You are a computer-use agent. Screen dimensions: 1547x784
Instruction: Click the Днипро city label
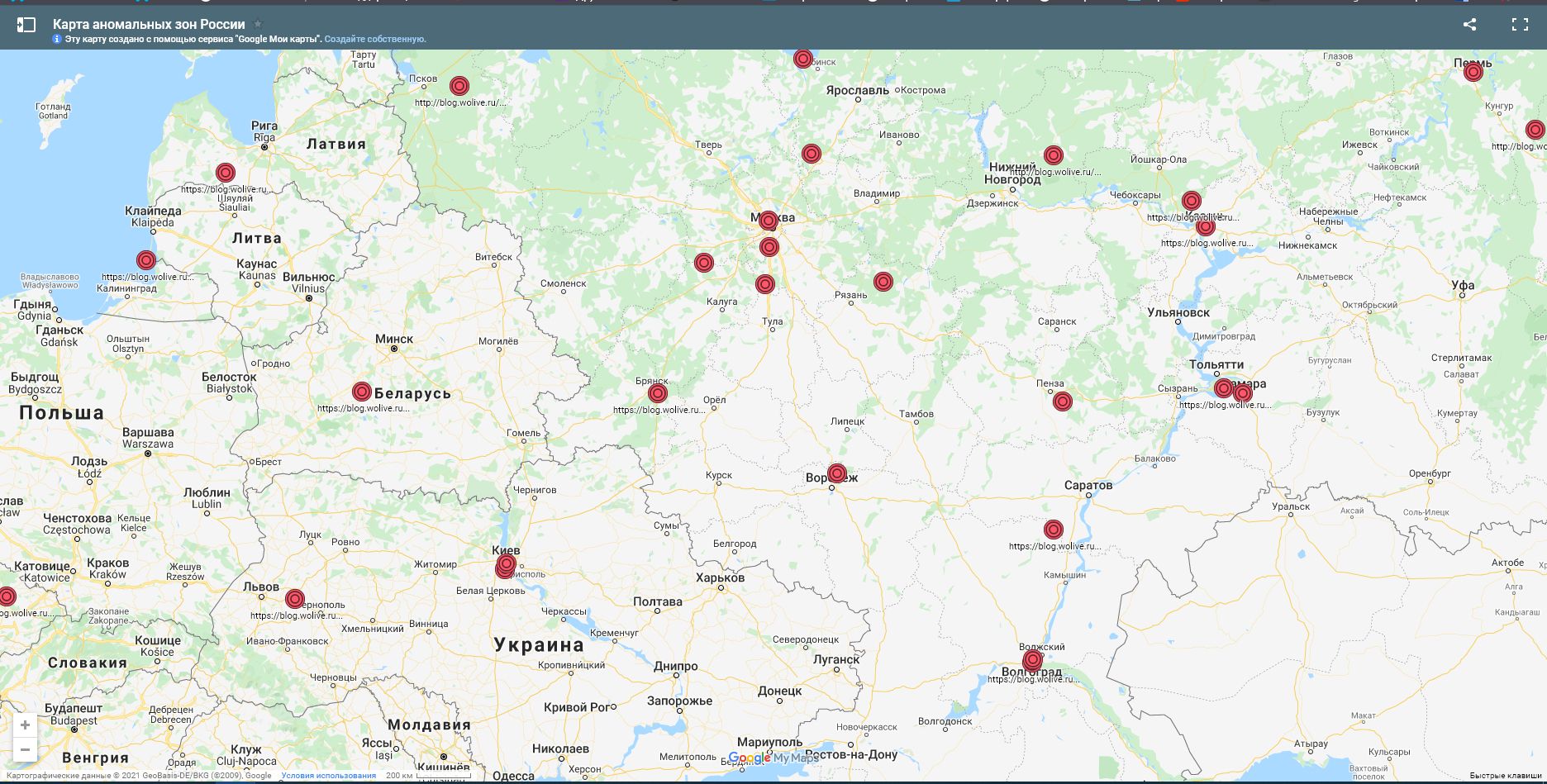coord(676,666)
